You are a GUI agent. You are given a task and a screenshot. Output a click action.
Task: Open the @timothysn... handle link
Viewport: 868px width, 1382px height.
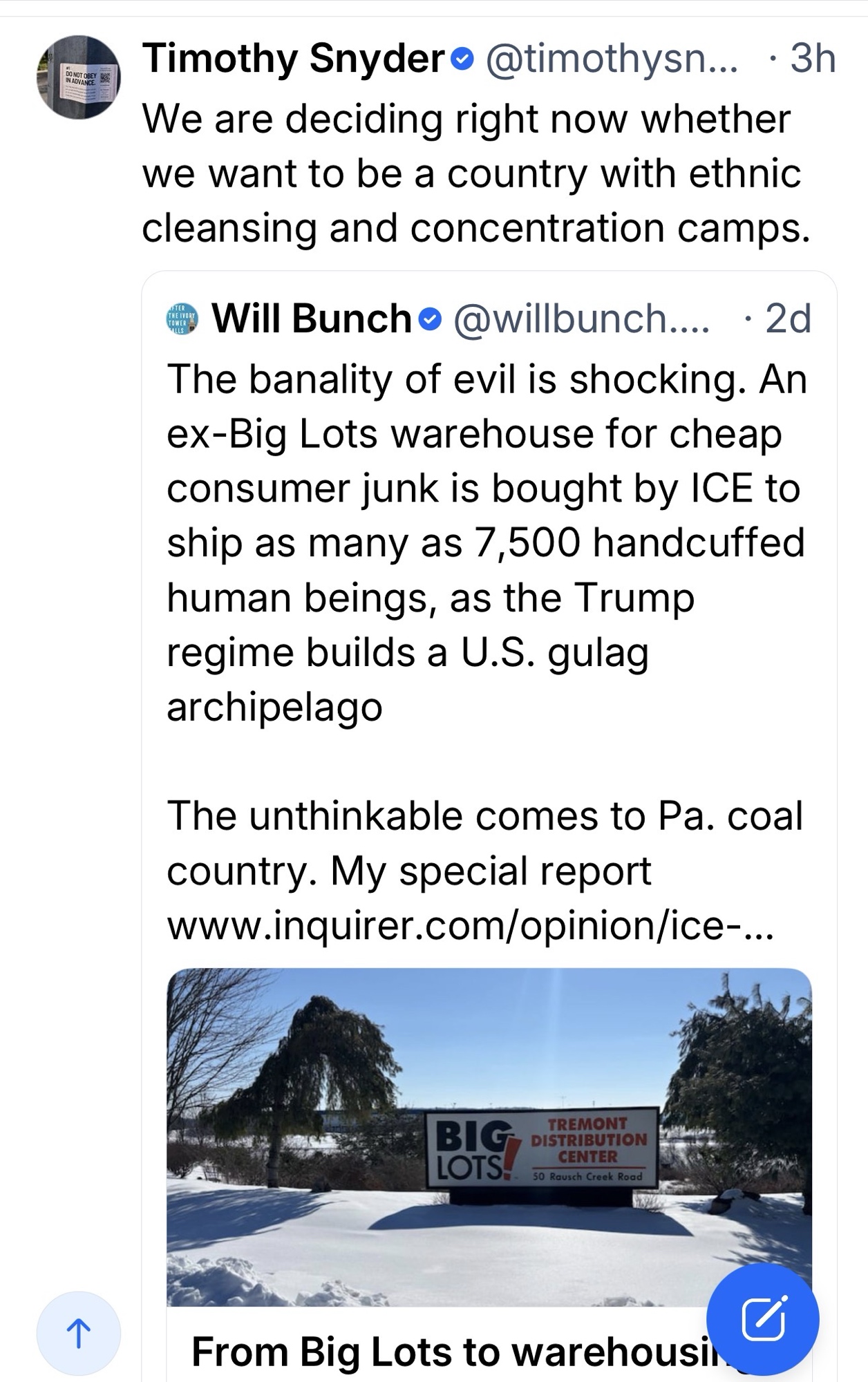tap(612, 59)
